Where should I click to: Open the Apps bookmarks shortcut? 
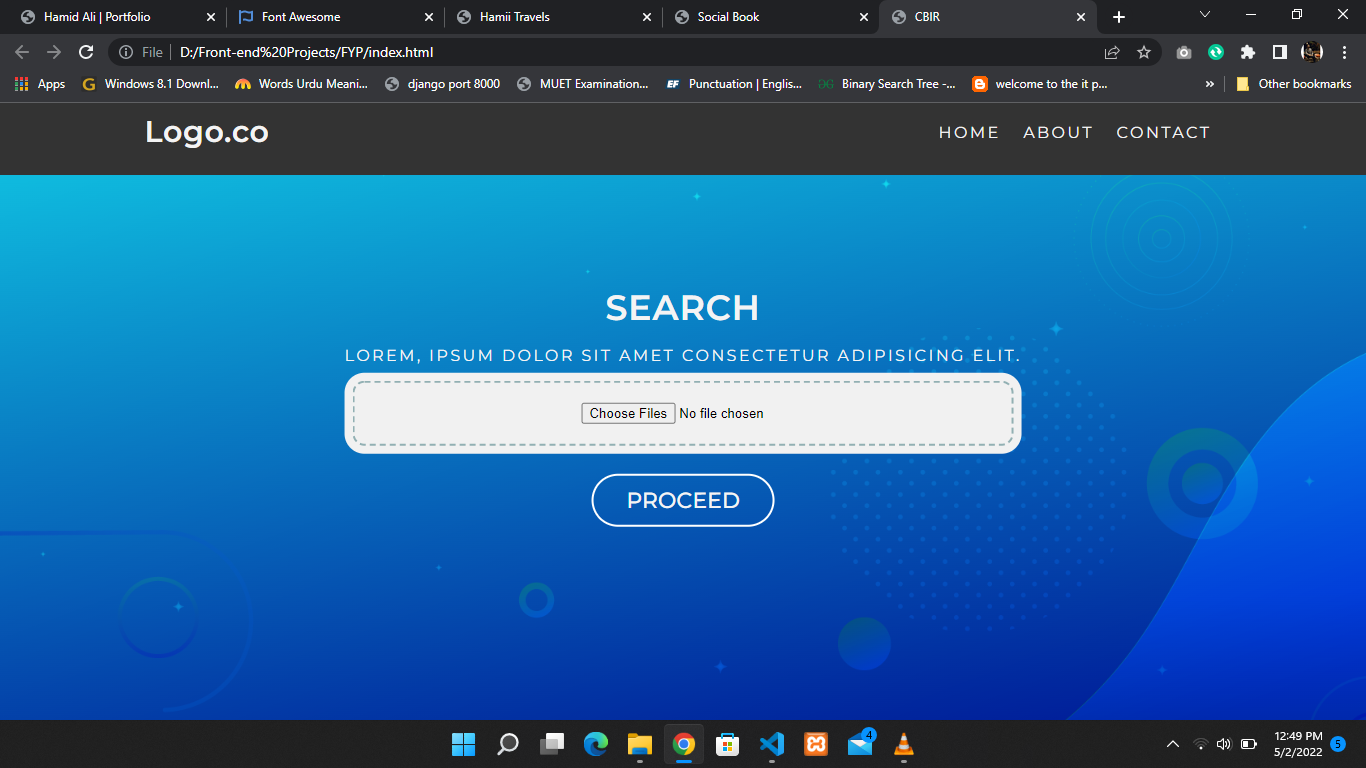pos(40,84)
